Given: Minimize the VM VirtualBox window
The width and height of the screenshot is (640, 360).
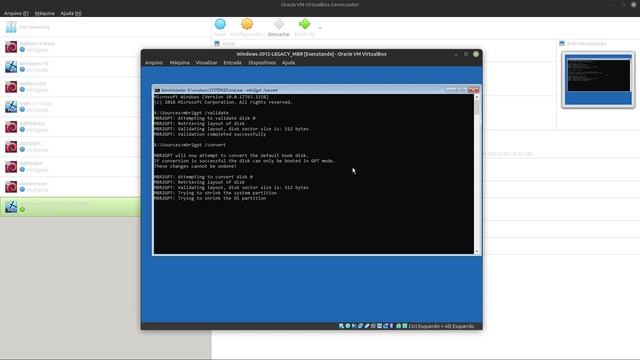Looking at the screenshot, I should (x=456, y=54).
